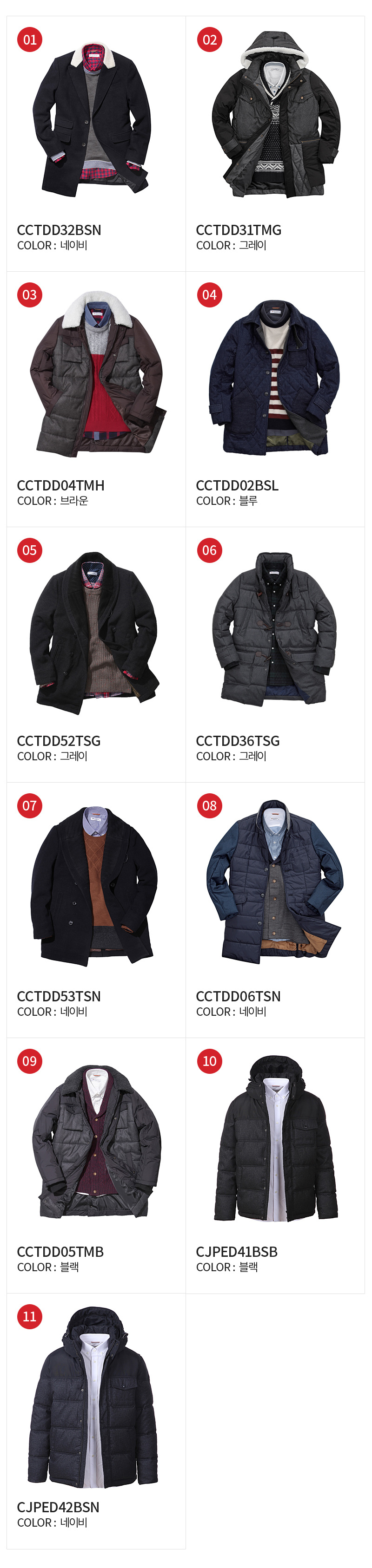Open the blue quilted jacket image
The image size is (372, 1568).
(x=274, y=378)
